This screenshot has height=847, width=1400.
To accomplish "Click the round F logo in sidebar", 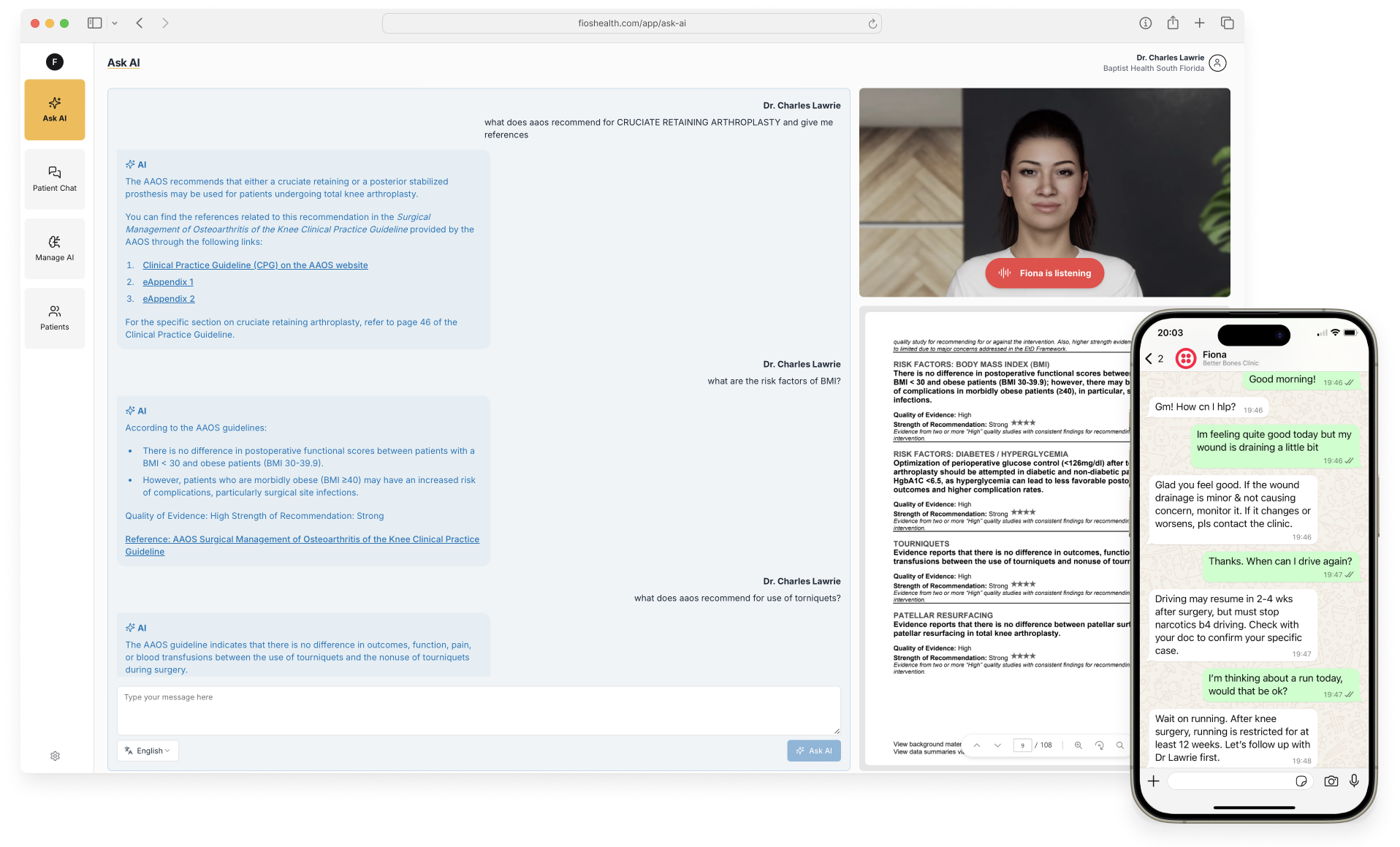I will (55, 62).
